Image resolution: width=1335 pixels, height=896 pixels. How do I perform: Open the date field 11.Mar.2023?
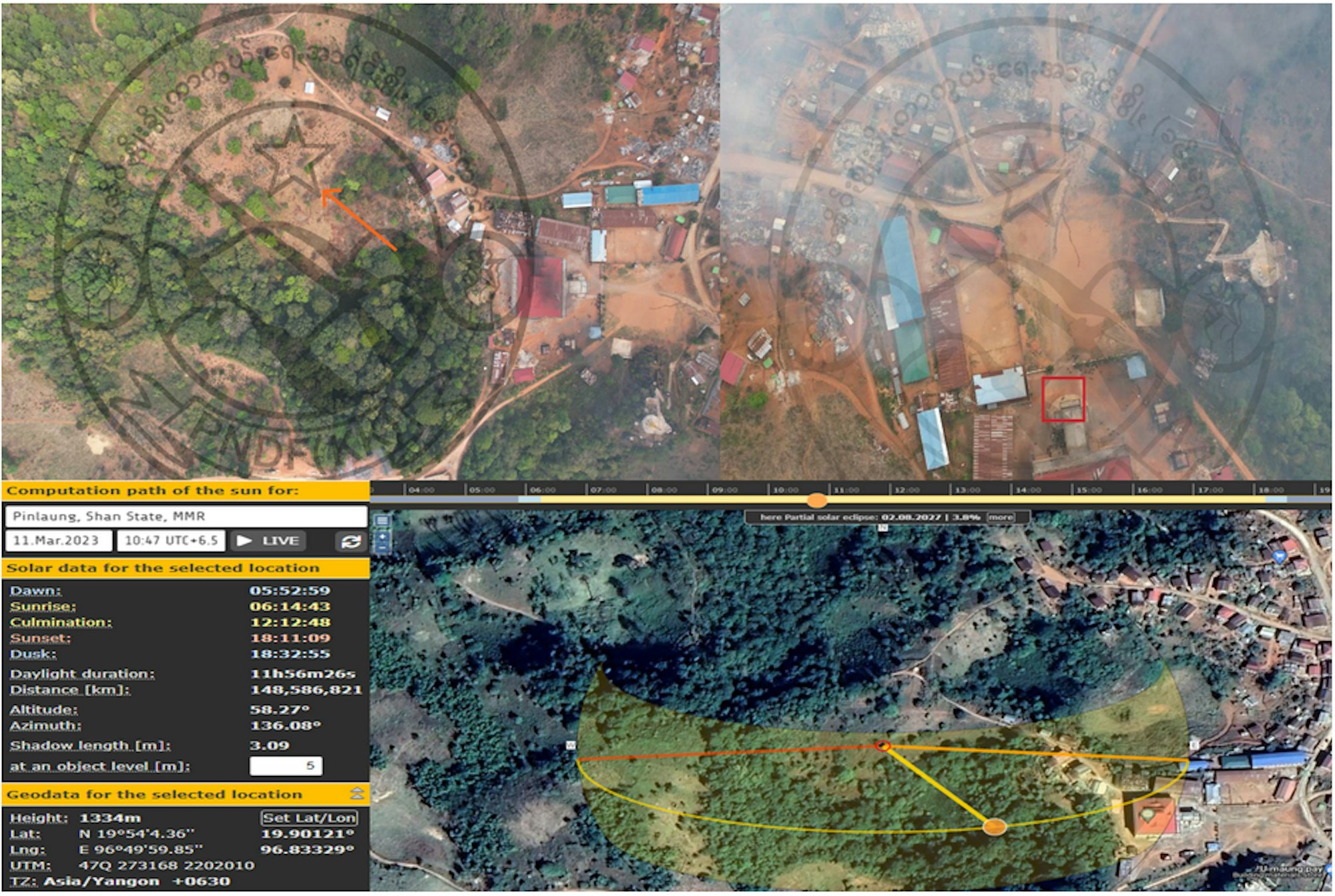tap(58, 542)
